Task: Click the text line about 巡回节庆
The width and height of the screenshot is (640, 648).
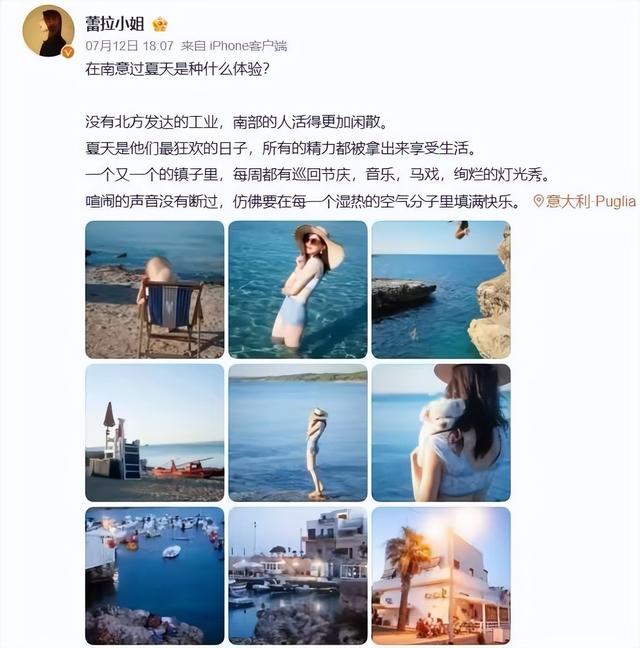Action: (x=317, y=175)
